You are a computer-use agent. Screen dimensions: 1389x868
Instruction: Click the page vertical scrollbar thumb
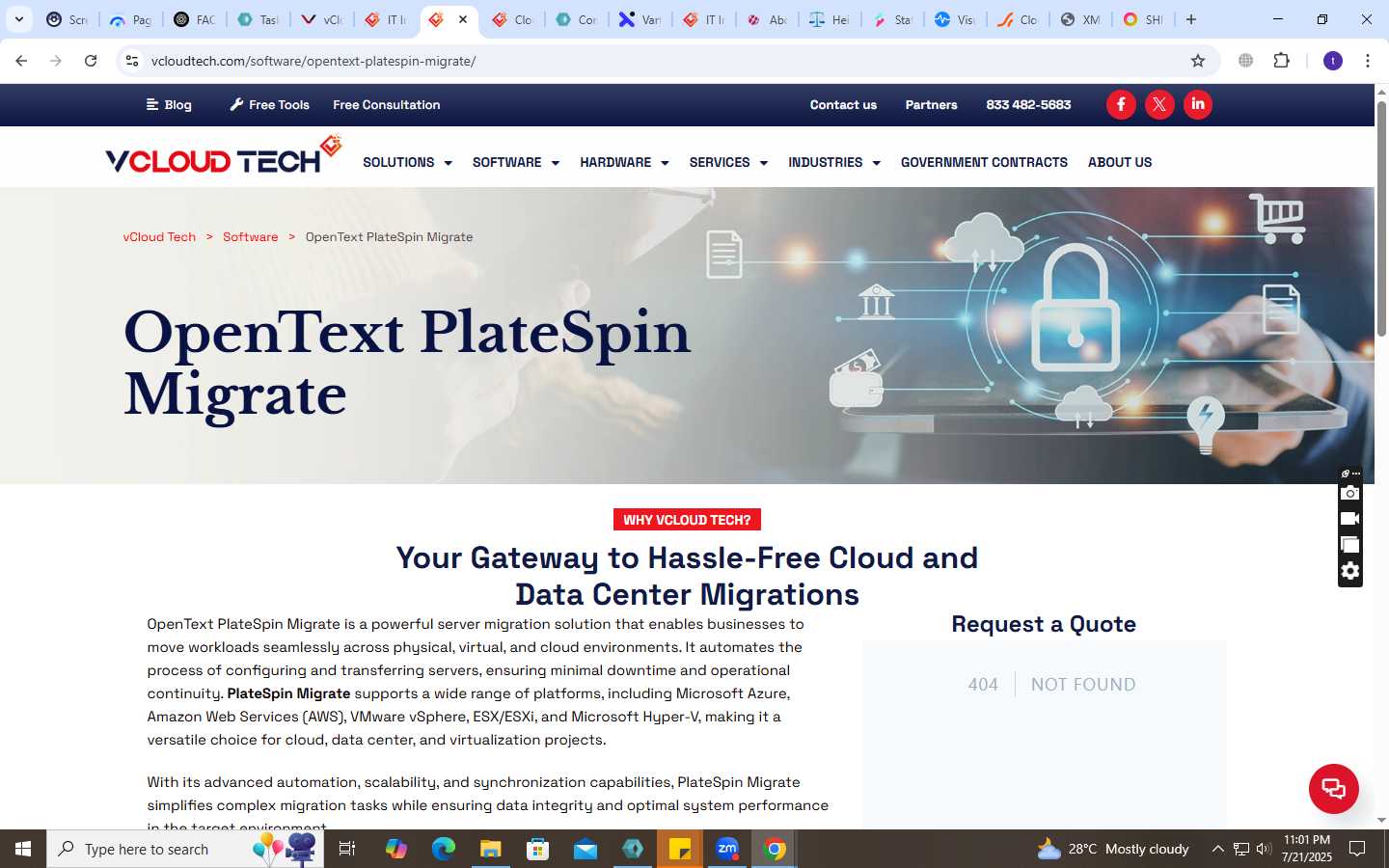[x=1381, y=217]
